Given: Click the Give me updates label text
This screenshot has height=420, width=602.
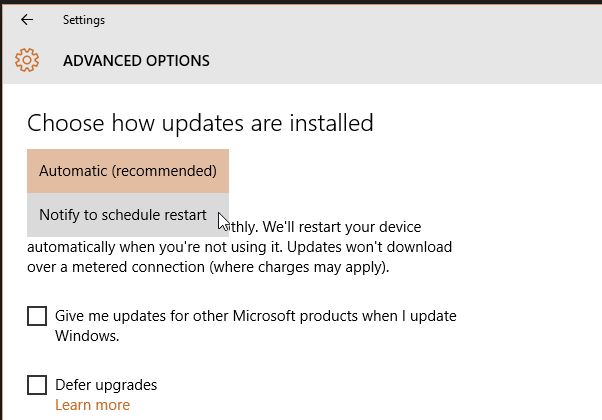Looking at the screenshot, I should pos(255,316).
